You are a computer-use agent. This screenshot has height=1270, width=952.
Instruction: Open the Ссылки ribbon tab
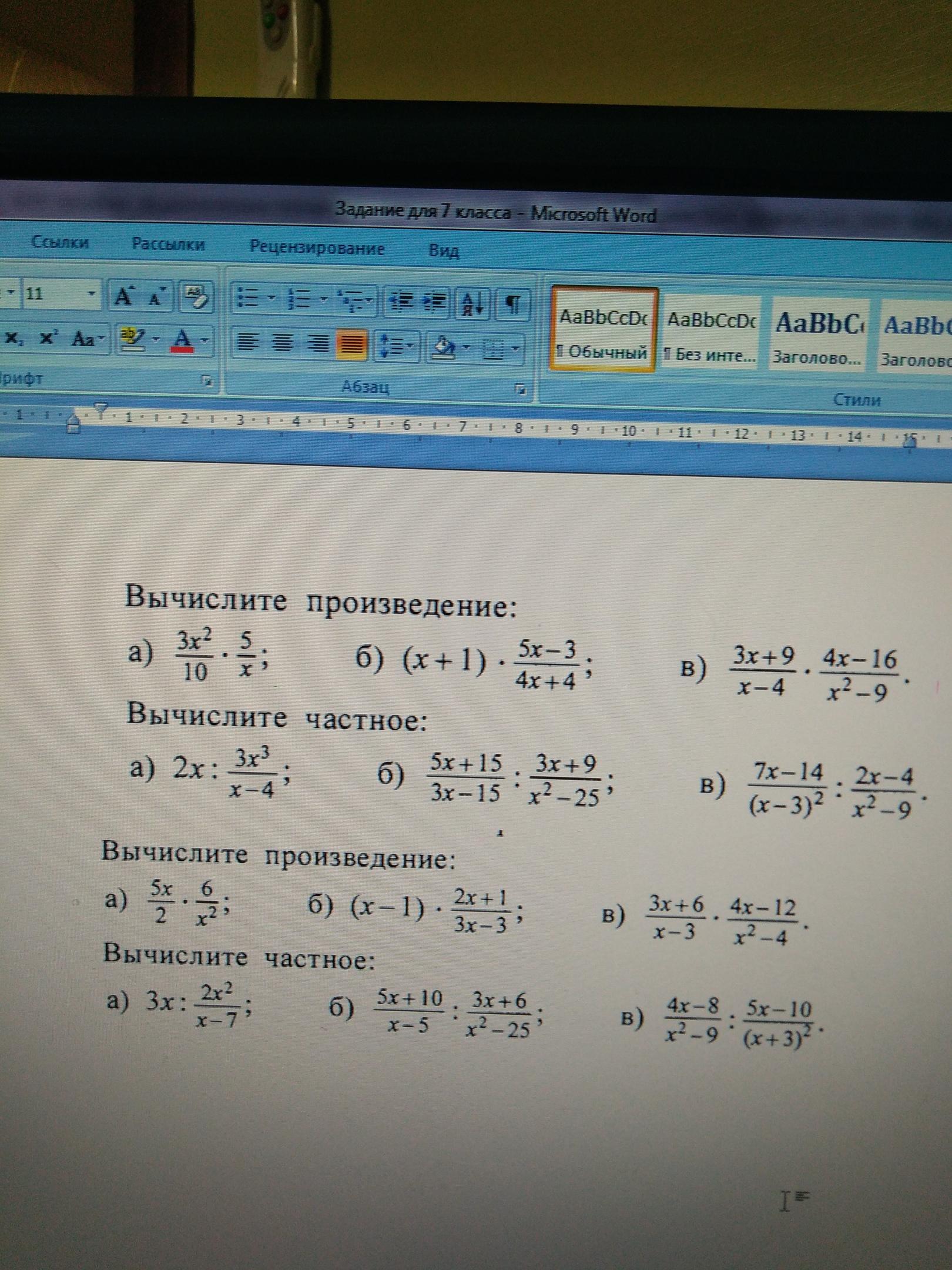[x=61, y=242]
